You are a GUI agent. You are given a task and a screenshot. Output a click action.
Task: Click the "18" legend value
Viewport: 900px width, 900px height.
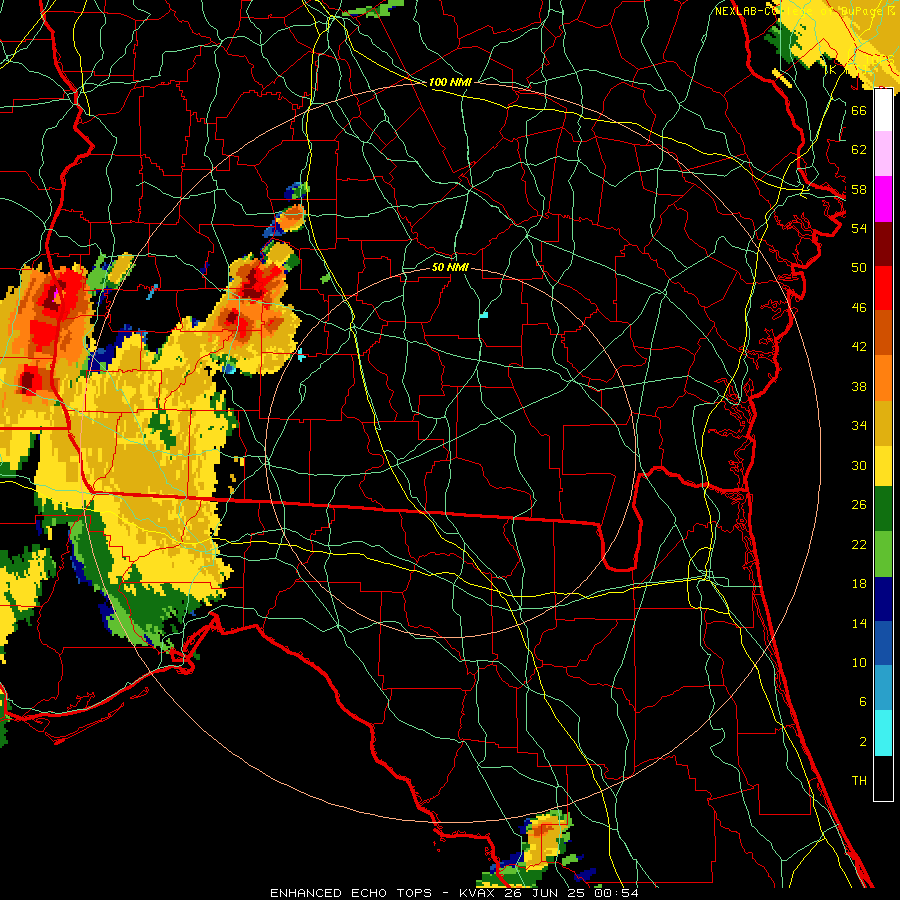tap(859, 584)
